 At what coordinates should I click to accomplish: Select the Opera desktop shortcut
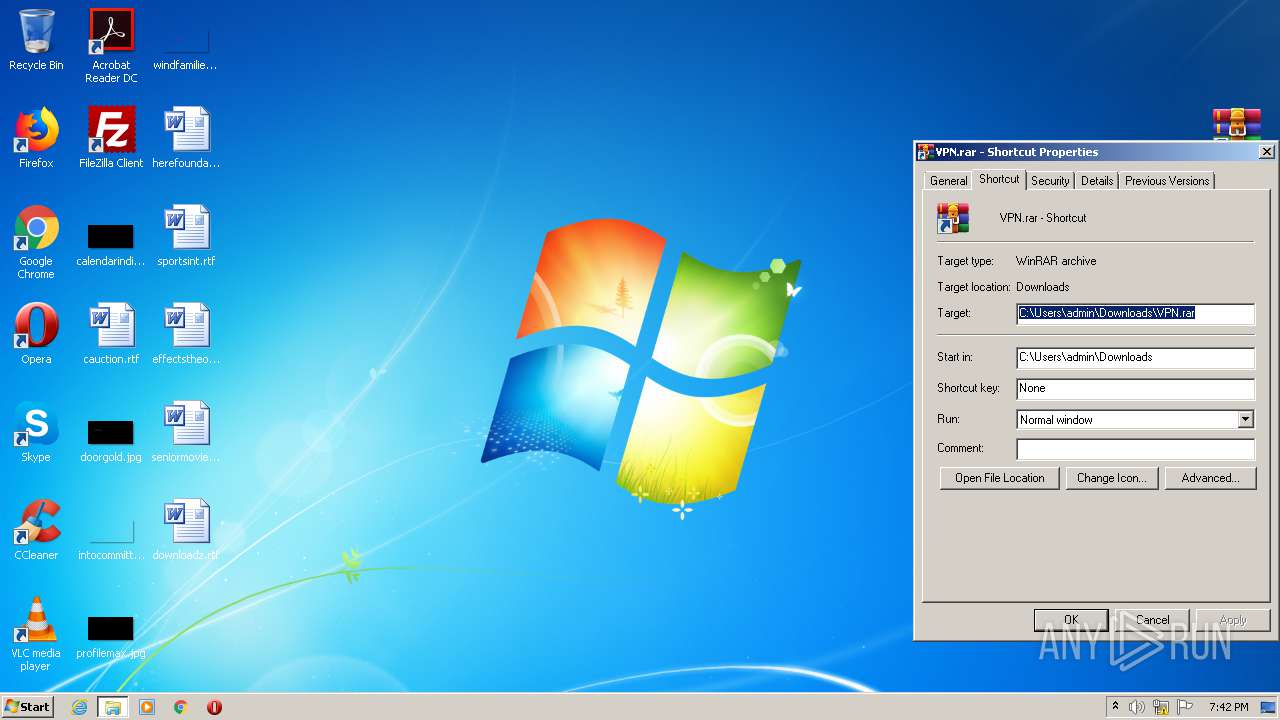tap(36, 334)
